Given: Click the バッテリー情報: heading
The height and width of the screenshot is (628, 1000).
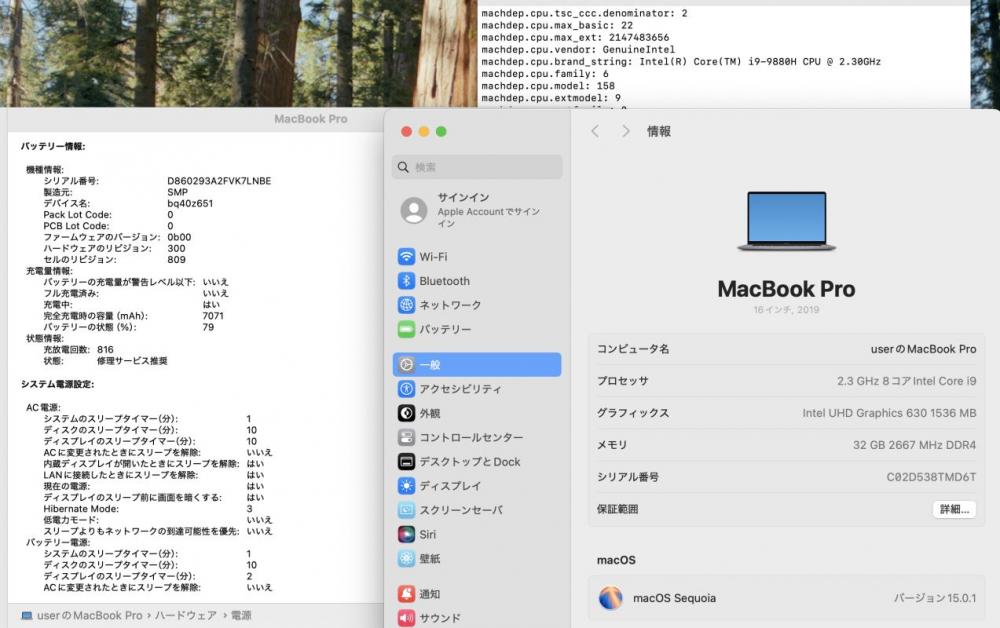Looking at the screenshot, I should 53,146.
